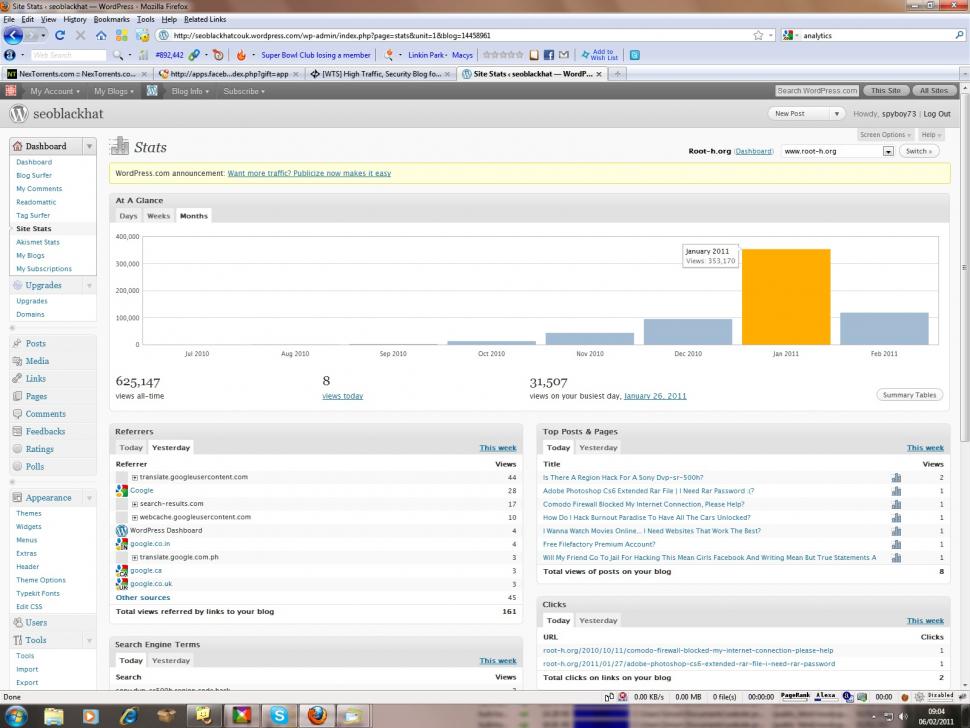Launch Skype from the Windows taskbar
The image size is (970, 728).
(x=279, y=715)
